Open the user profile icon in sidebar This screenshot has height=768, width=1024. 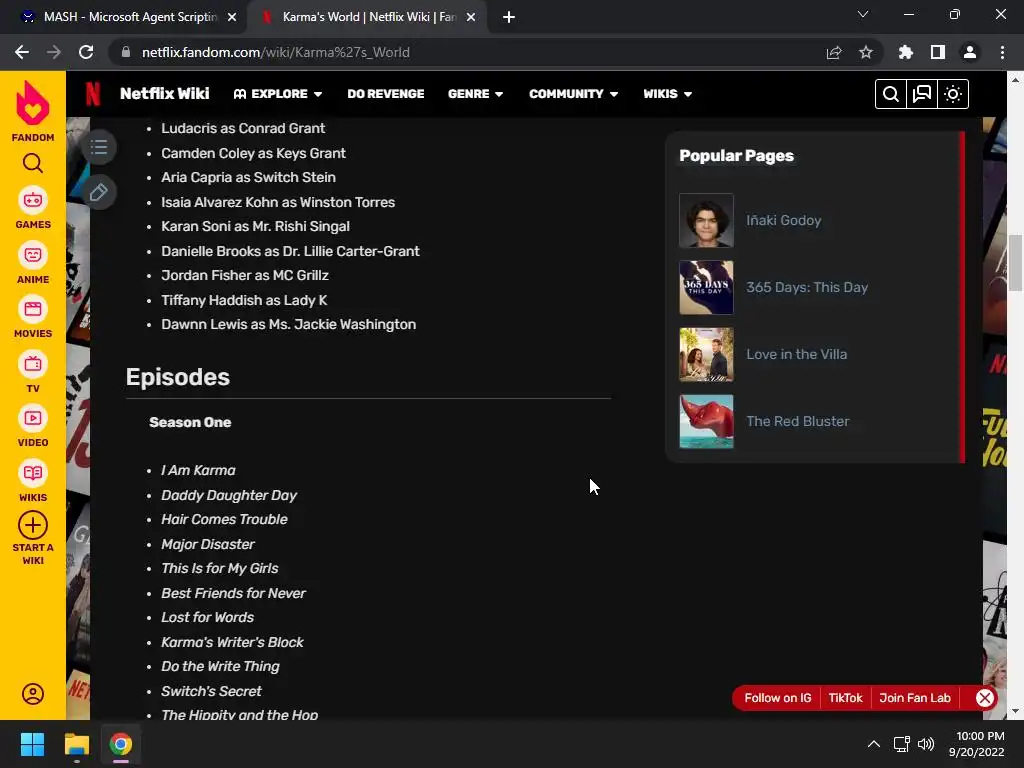33,694
